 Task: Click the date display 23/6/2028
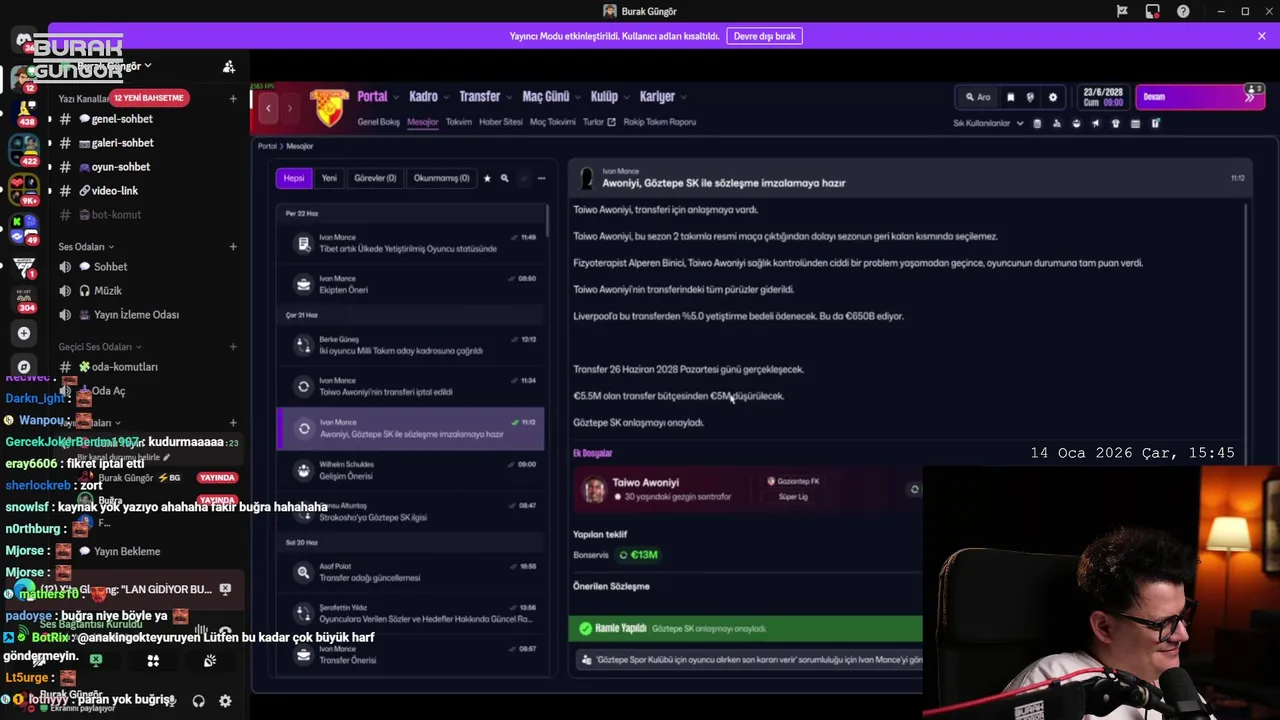click(x=1102, y=97)
